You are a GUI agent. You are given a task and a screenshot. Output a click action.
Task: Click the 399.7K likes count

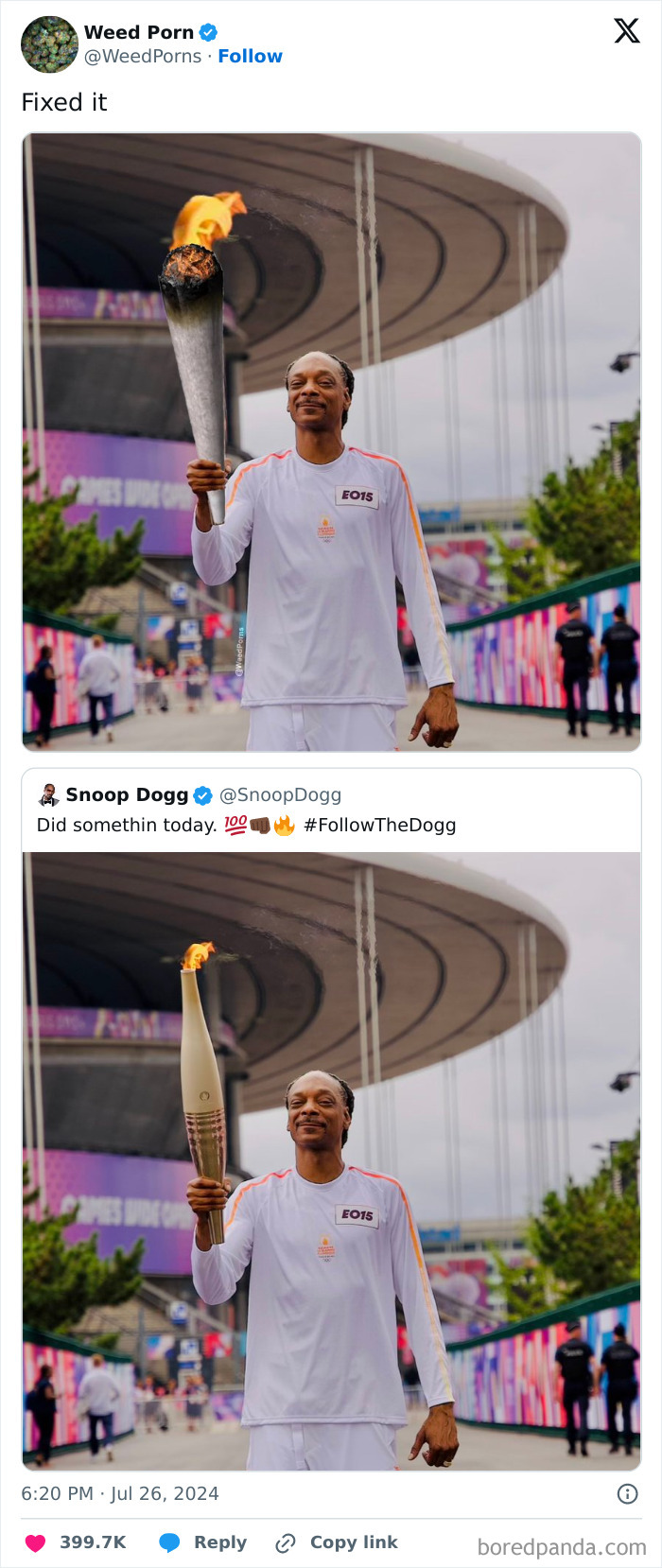pos(93,1542)
